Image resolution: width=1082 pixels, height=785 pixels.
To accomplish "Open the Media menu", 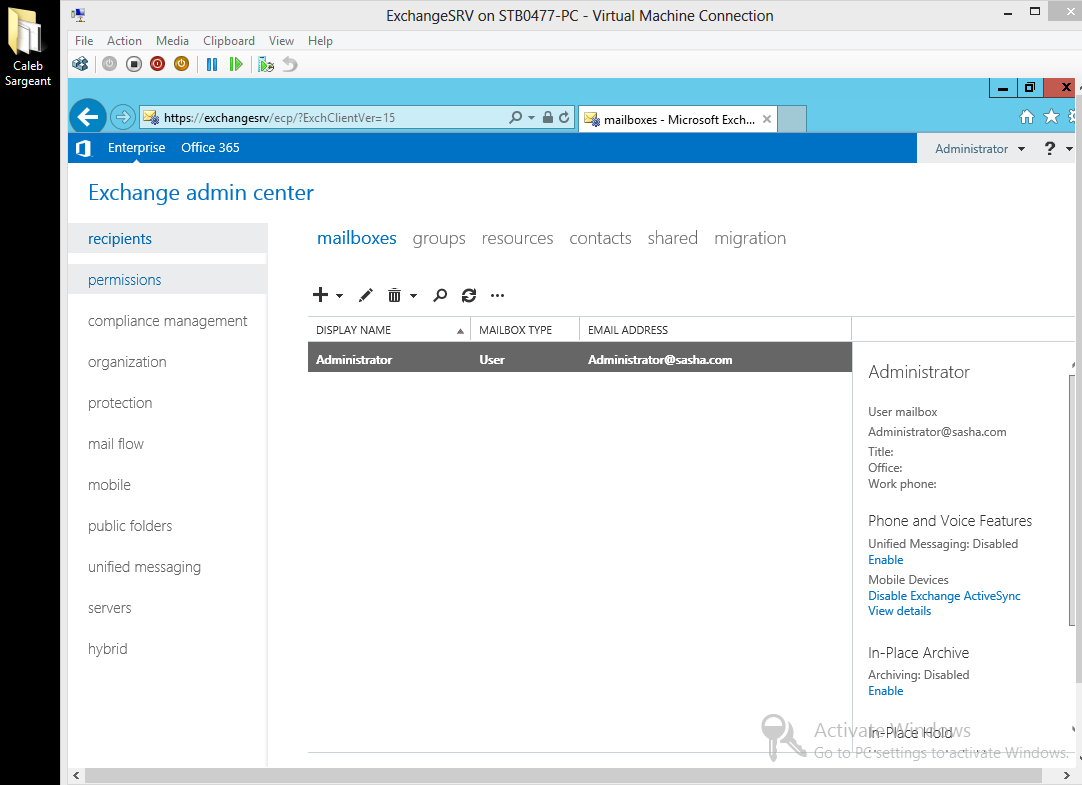I will point(173,41).
